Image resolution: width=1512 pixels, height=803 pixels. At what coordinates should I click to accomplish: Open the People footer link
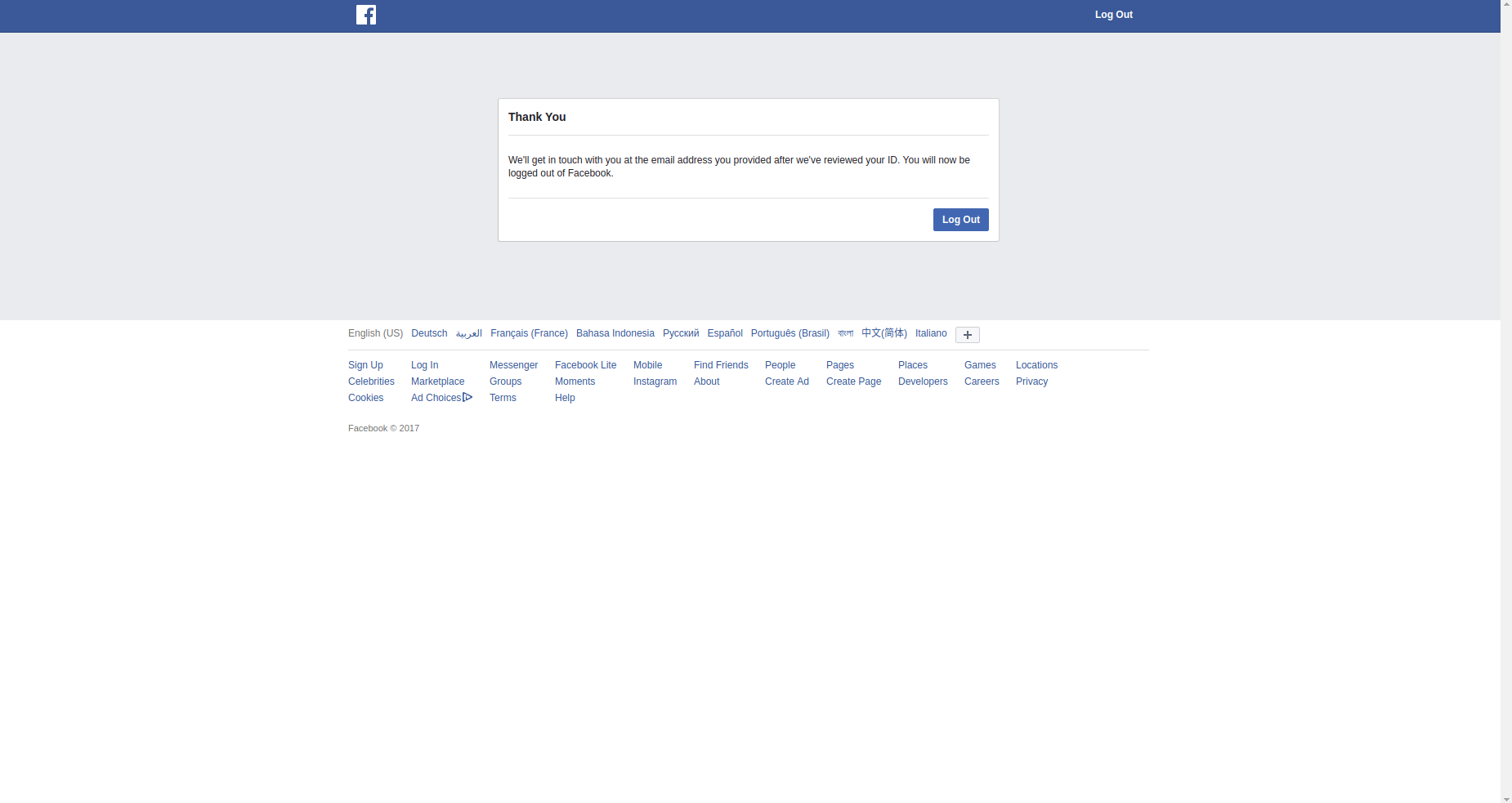781,365
